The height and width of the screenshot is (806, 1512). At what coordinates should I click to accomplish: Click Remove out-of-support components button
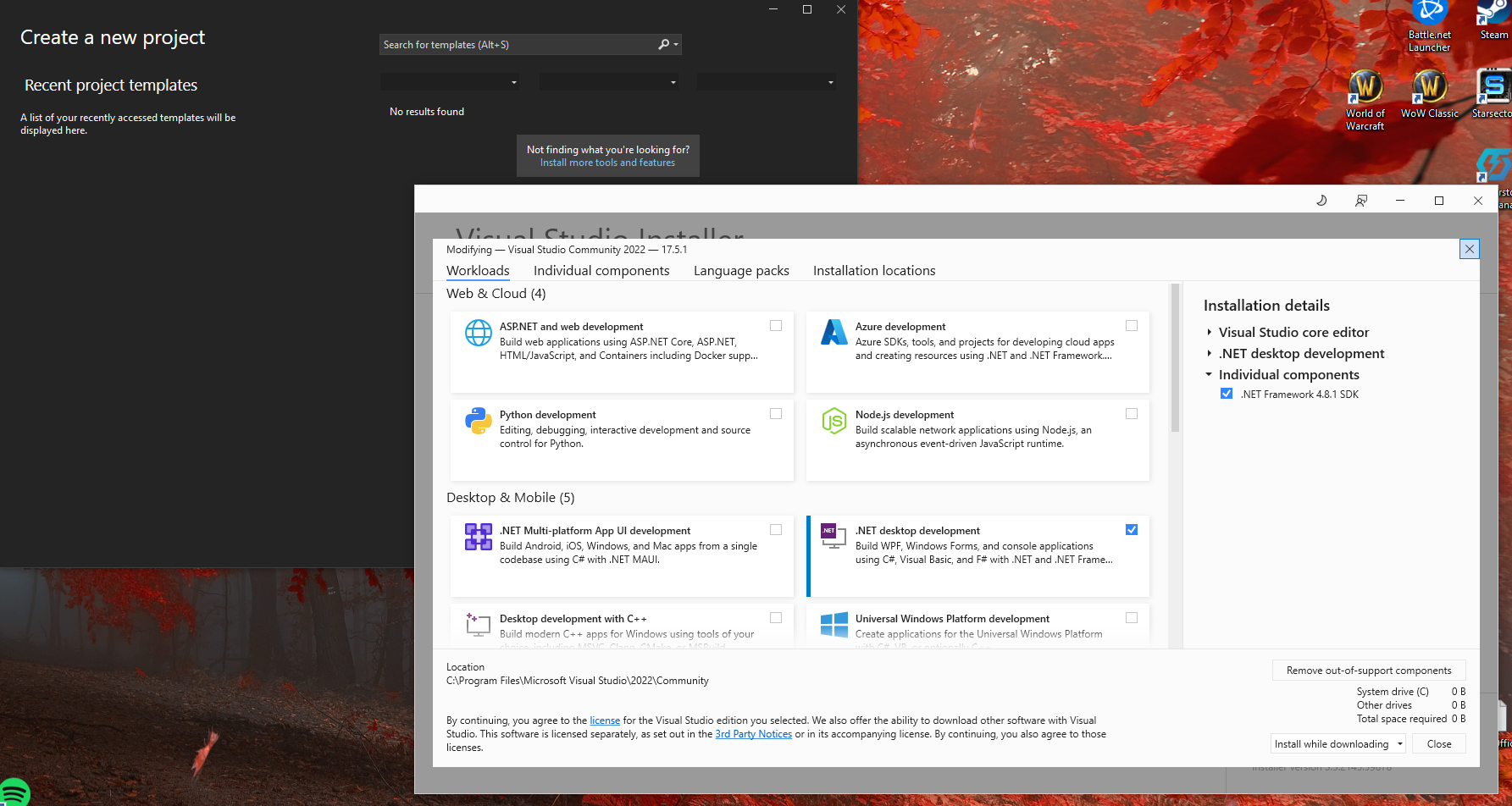[1369, 671]
